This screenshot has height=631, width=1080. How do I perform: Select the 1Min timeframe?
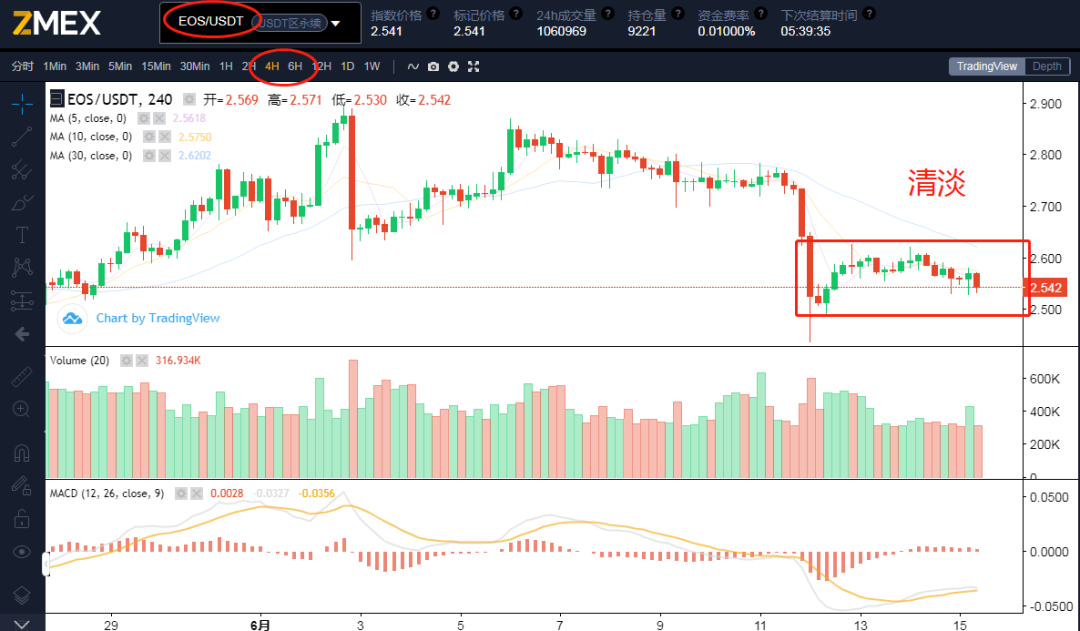tap(54, 66)
